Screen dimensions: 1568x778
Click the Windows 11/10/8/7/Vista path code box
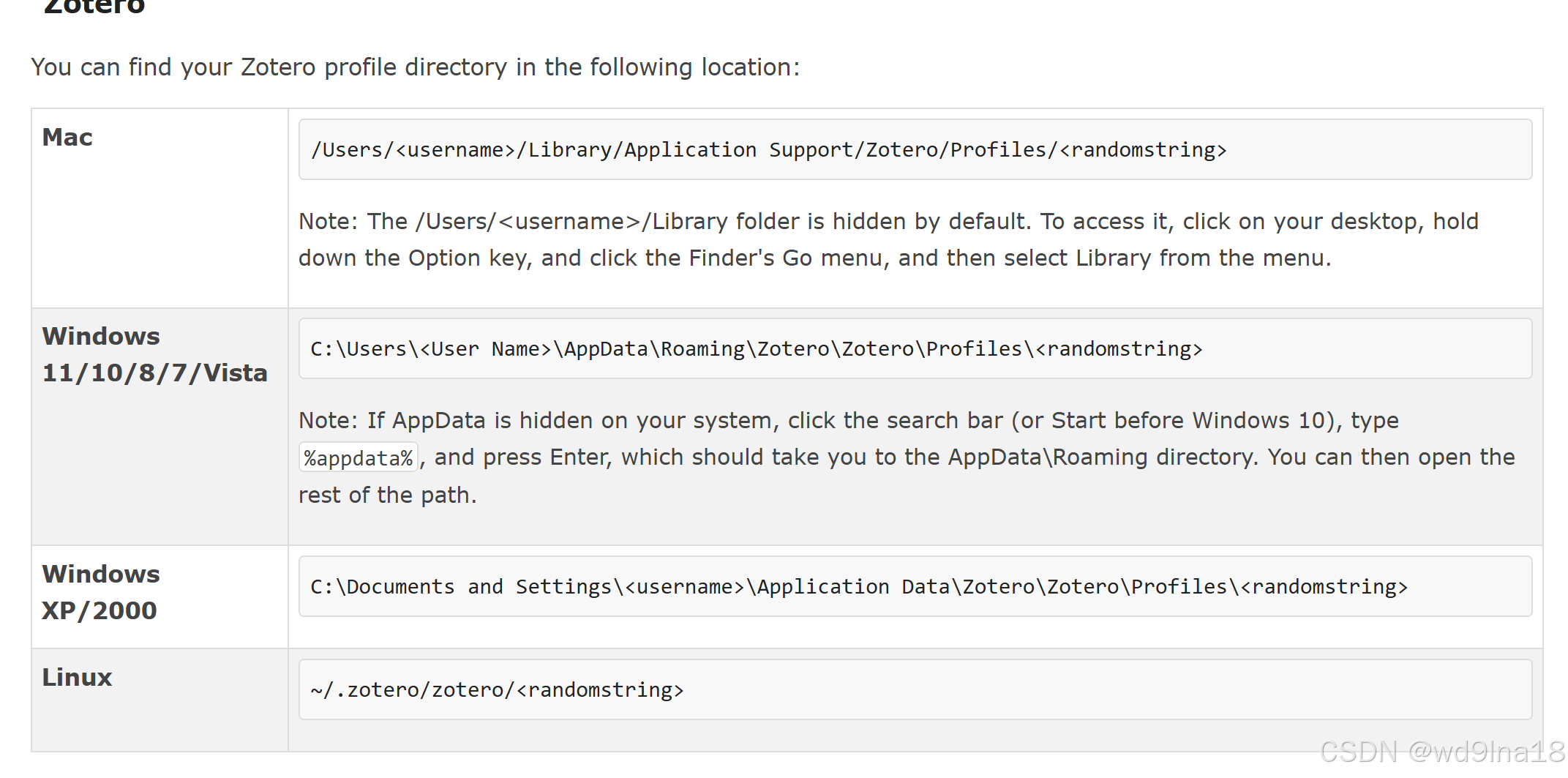click(915, 348)
